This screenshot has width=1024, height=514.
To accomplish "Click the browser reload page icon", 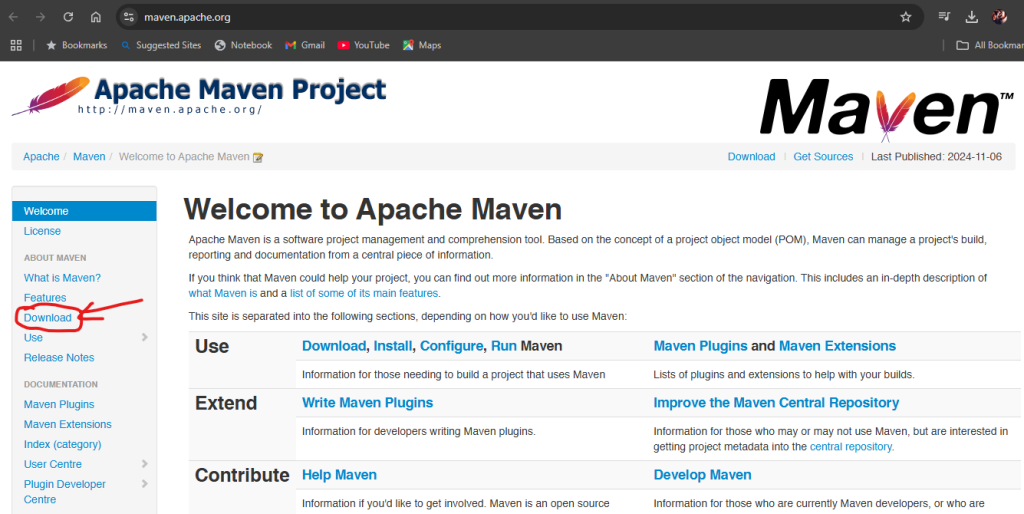I will click(68, 17).
